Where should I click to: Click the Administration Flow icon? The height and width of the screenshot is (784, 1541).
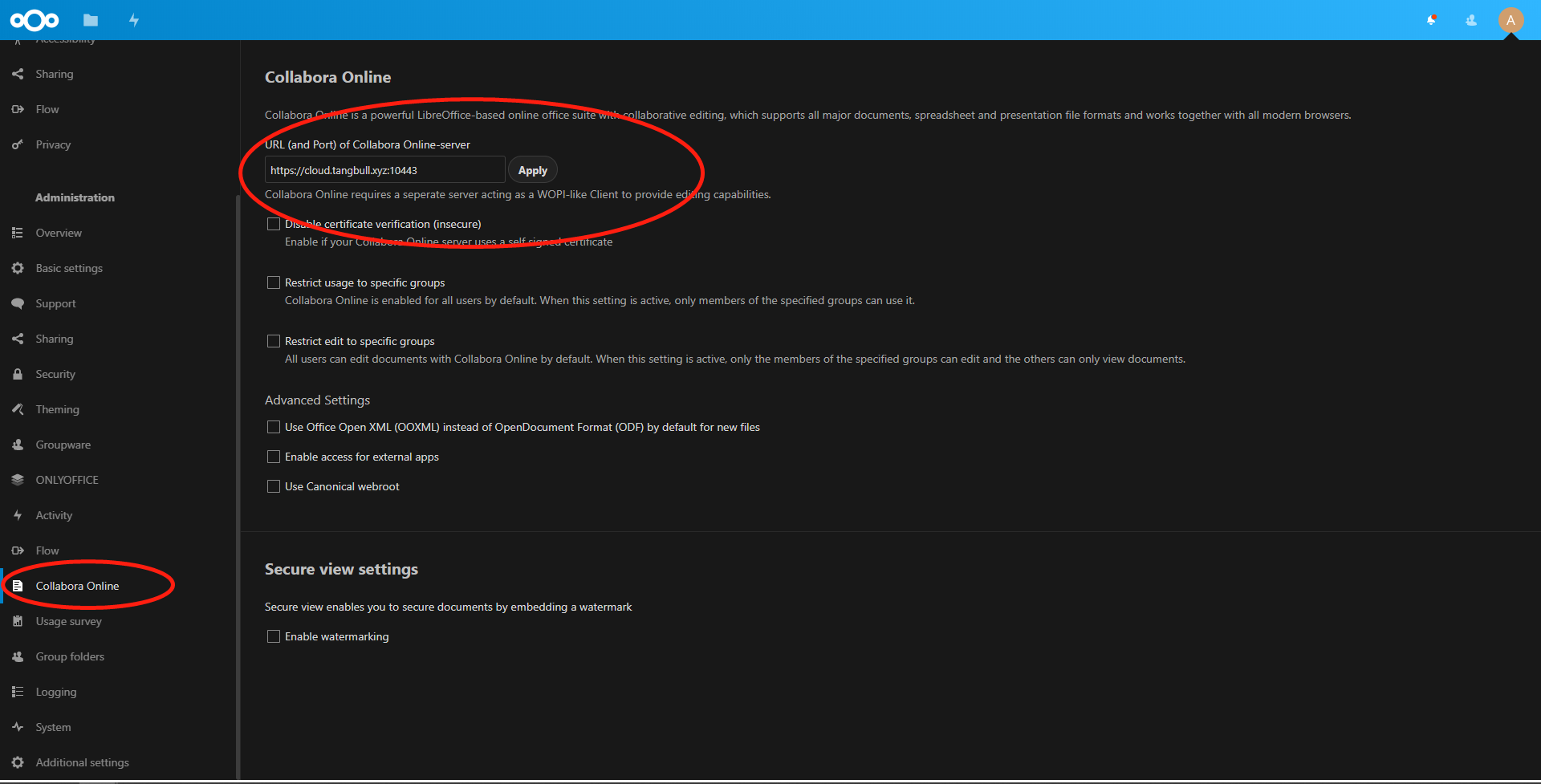(x=18, y=550)
